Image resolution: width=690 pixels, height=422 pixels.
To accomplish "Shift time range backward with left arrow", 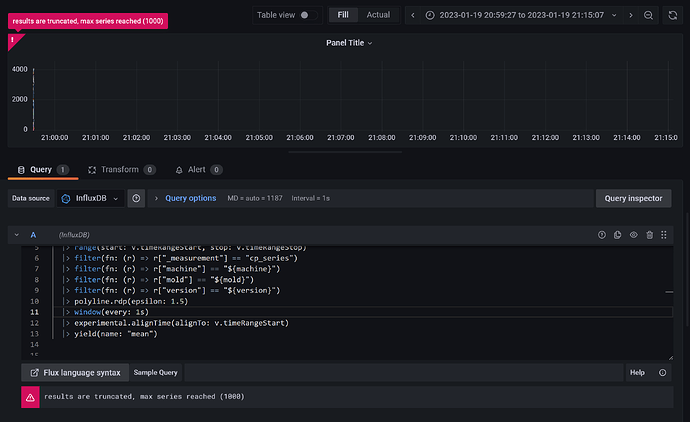I will coord(414,15).
